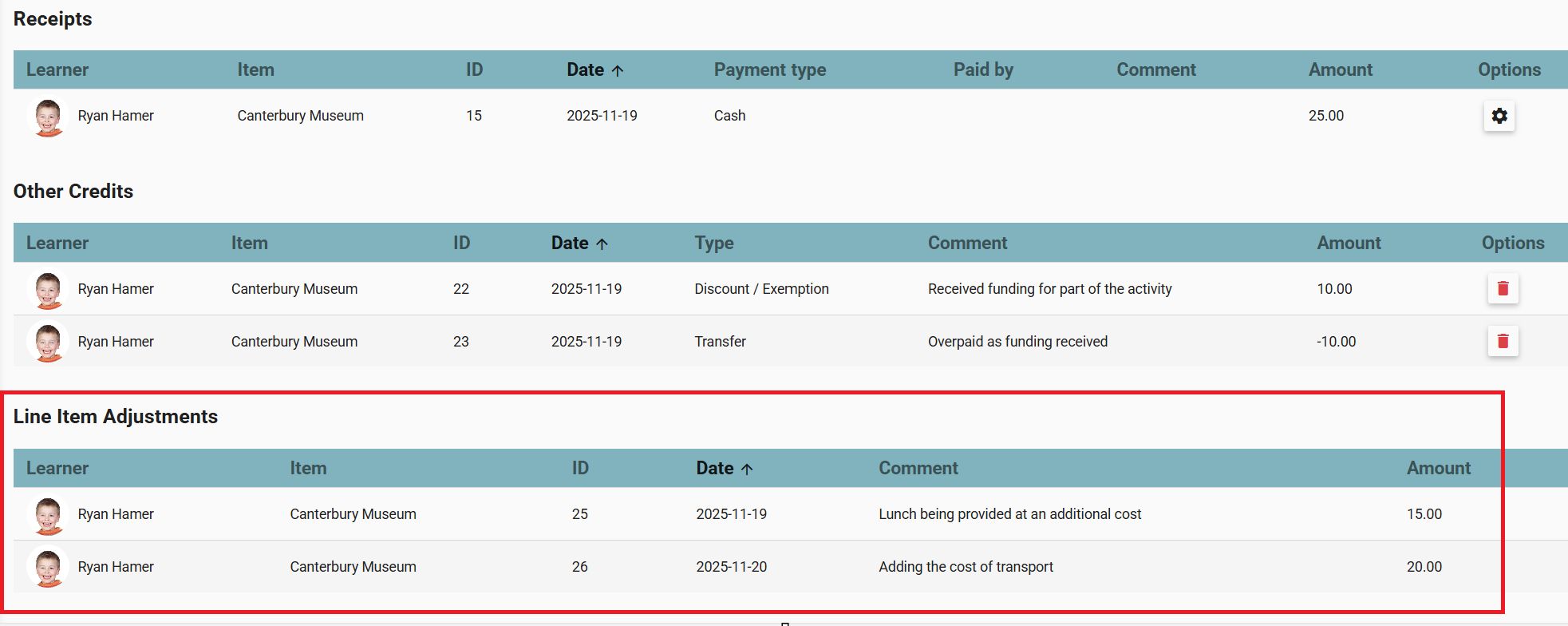Click the Item header in Line Item Adjustments

pyautogui.click(x=308, y=469)
